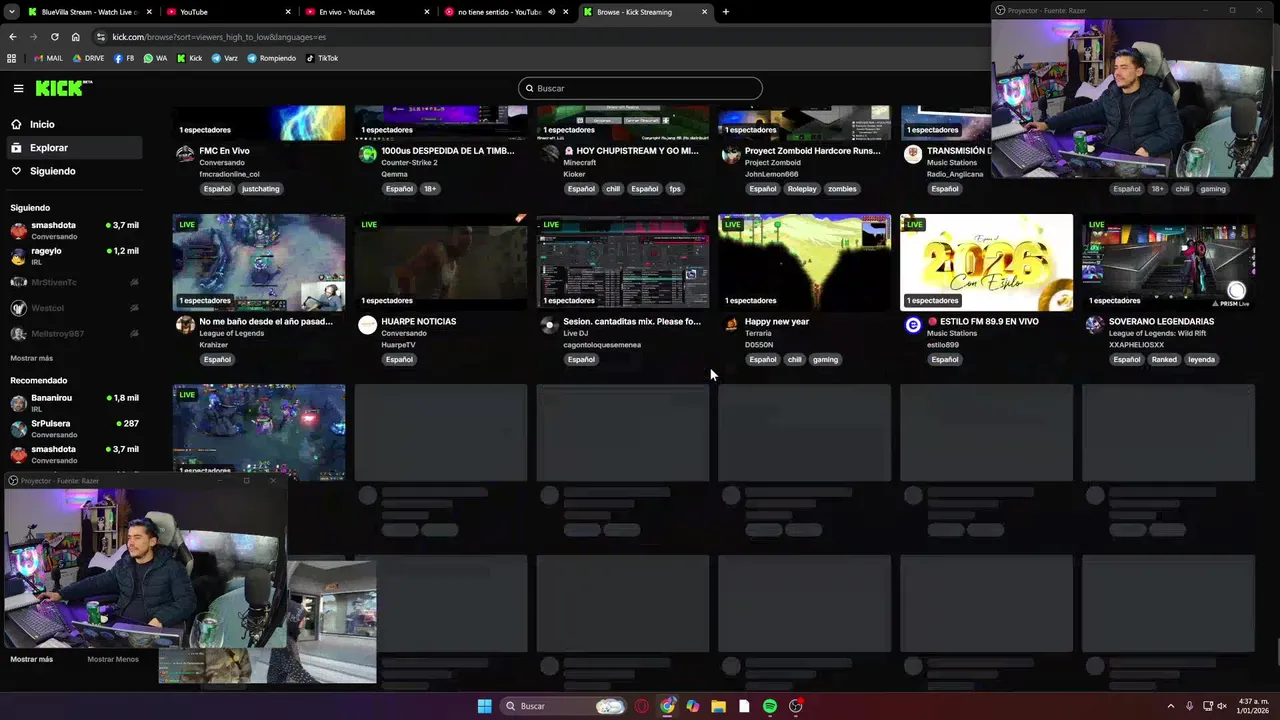Image resolution: width=1280 pixels, height=720 pixels.
Task: Click the JohnLemon666 channel avatar
Action: point(731,154)
